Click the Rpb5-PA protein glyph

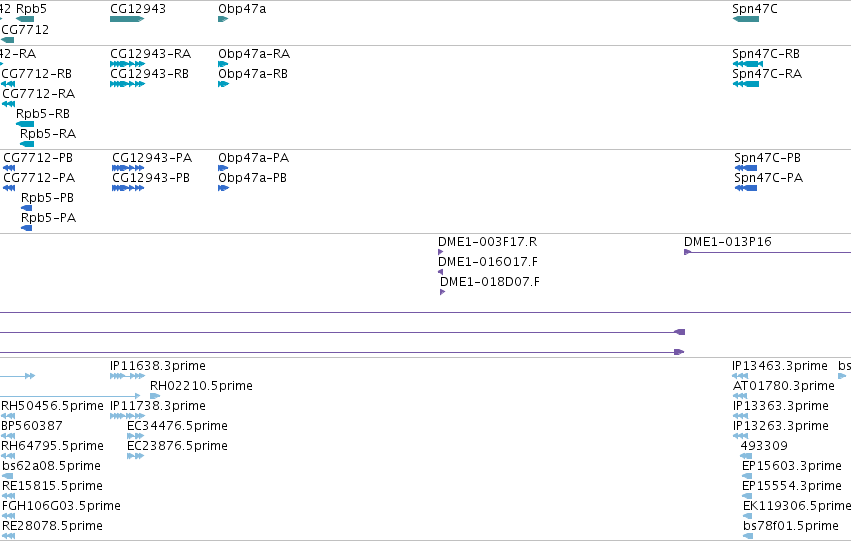(x=27, y=228)
